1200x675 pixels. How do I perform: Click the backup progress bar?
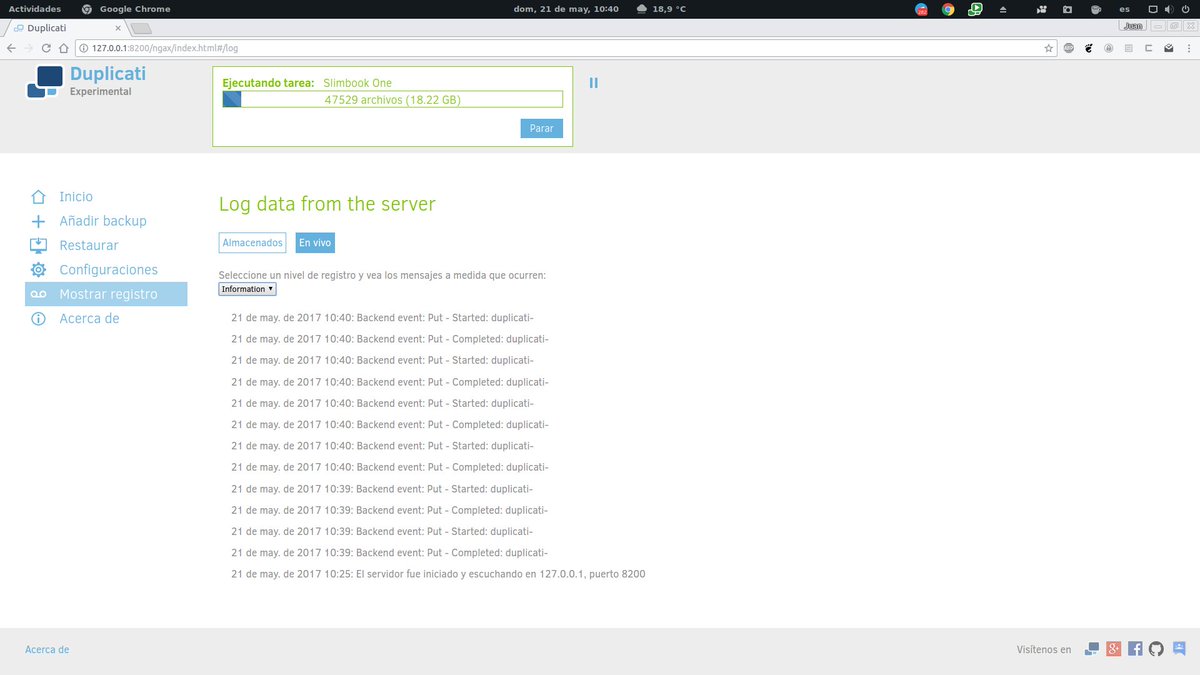(x=392, y=99)
